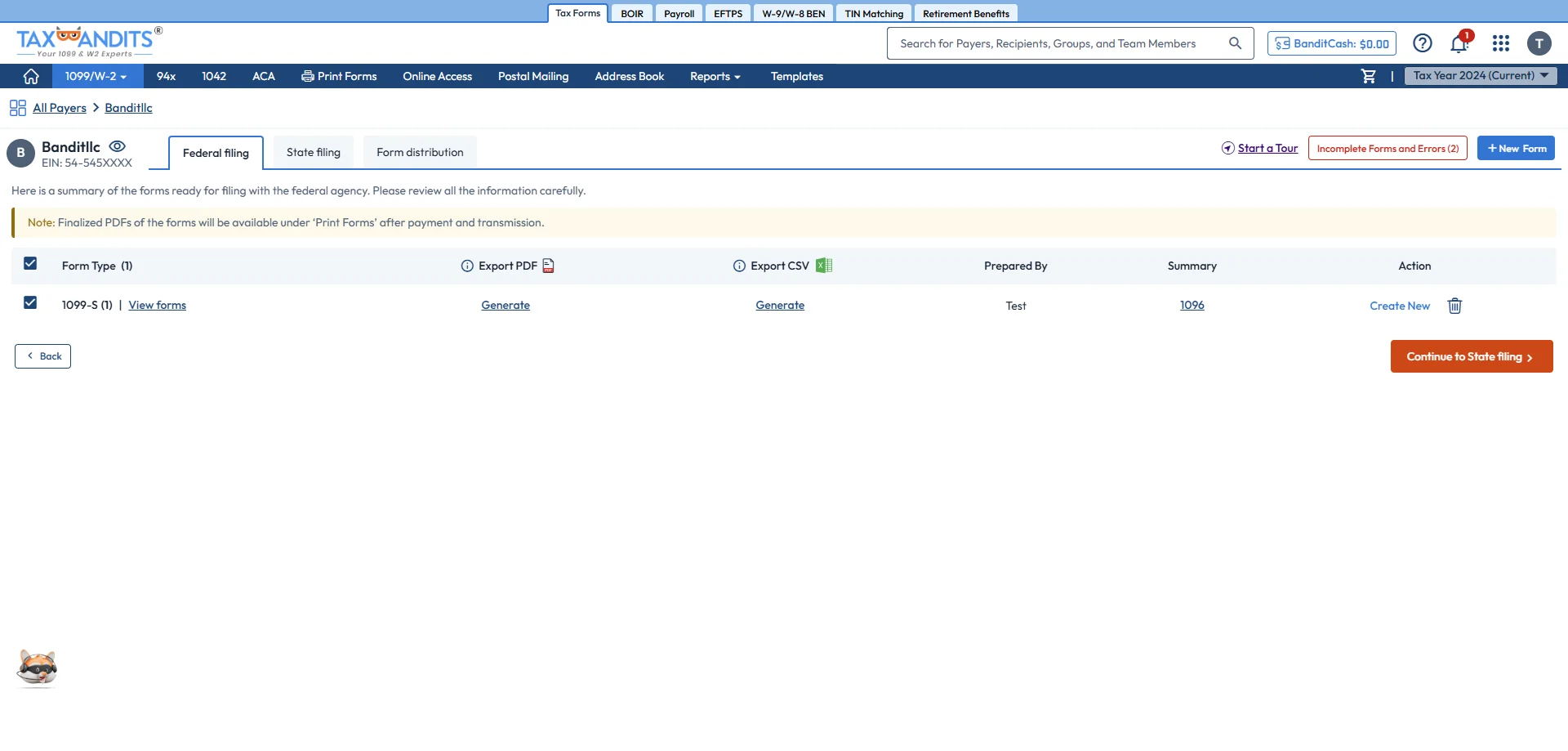Open Print Forms in navigation

pyautogui.click(x=339, y=76)
